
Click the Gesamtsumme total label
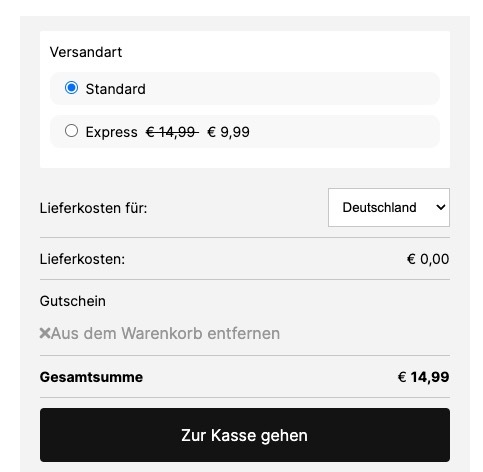(x=91, y=377)
